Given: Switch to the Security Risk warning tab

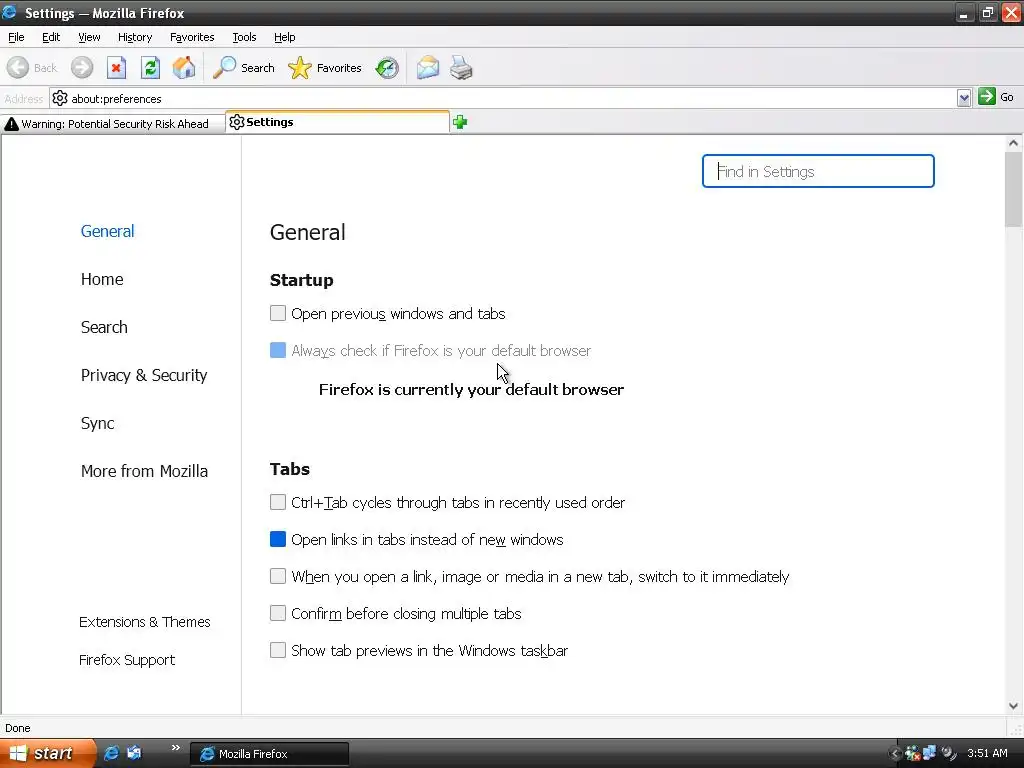Looking at the screenshot, I should coord(112,123).
